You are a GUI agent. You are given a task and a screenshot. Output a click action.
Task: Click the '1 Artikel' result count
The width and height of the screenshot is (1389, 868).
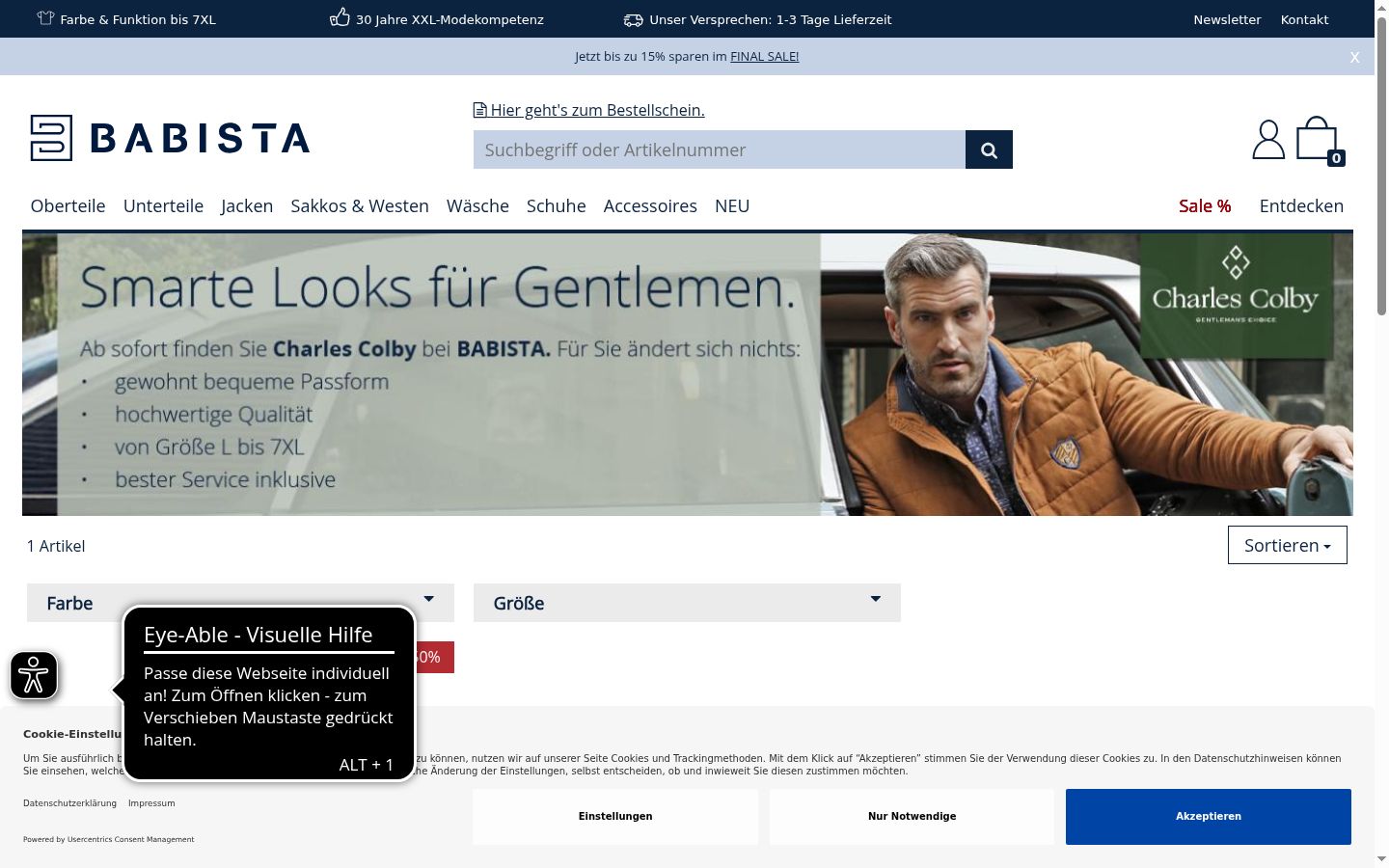[x=56, y=546]
